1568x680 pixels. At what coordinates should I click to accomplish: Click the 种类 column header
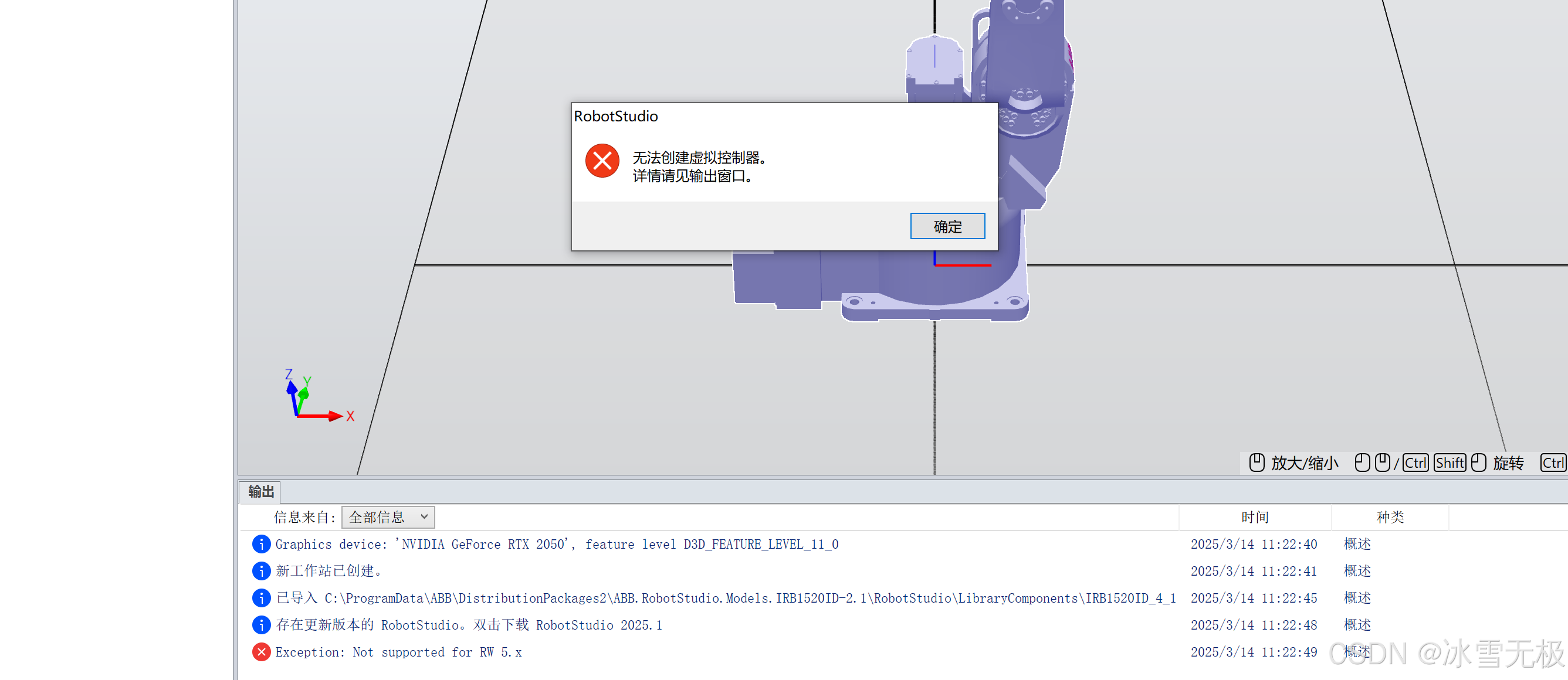click(1390, 517)
